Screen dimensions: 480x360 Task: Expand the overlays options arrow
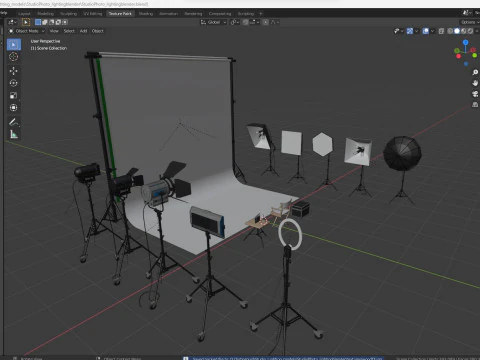[432, 31]
